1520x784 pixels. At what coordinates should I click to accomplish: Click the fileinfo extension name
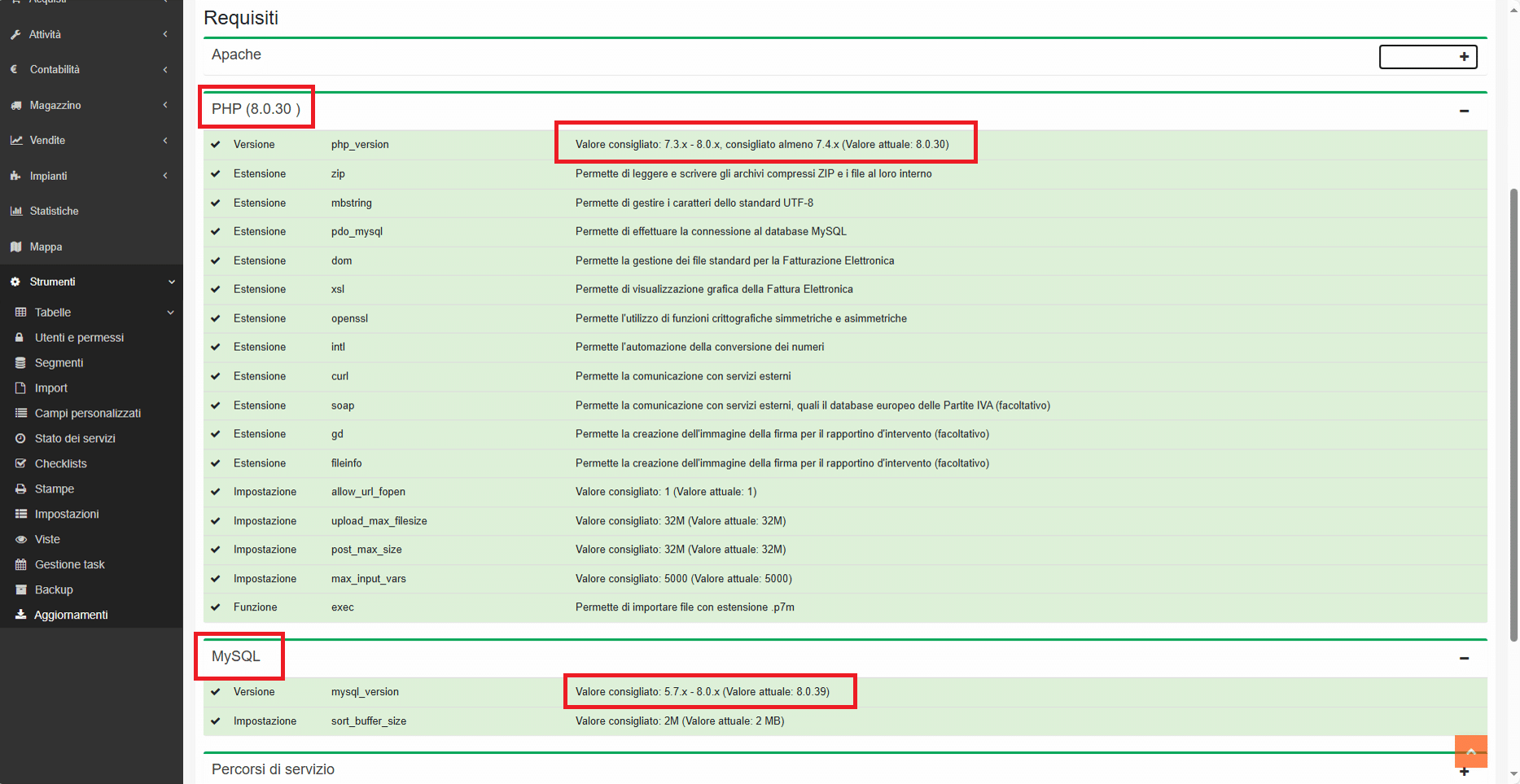[347, 463]
